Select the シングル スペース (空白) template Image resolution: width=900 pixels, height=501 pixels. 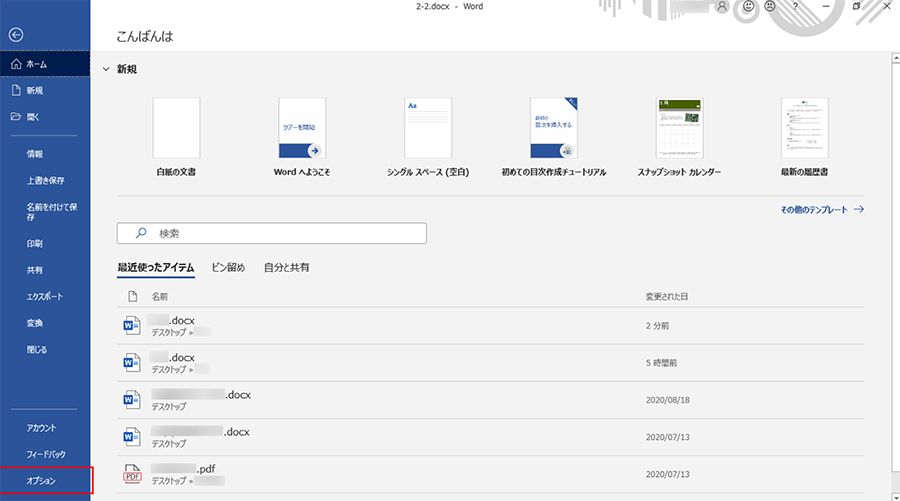428,137
